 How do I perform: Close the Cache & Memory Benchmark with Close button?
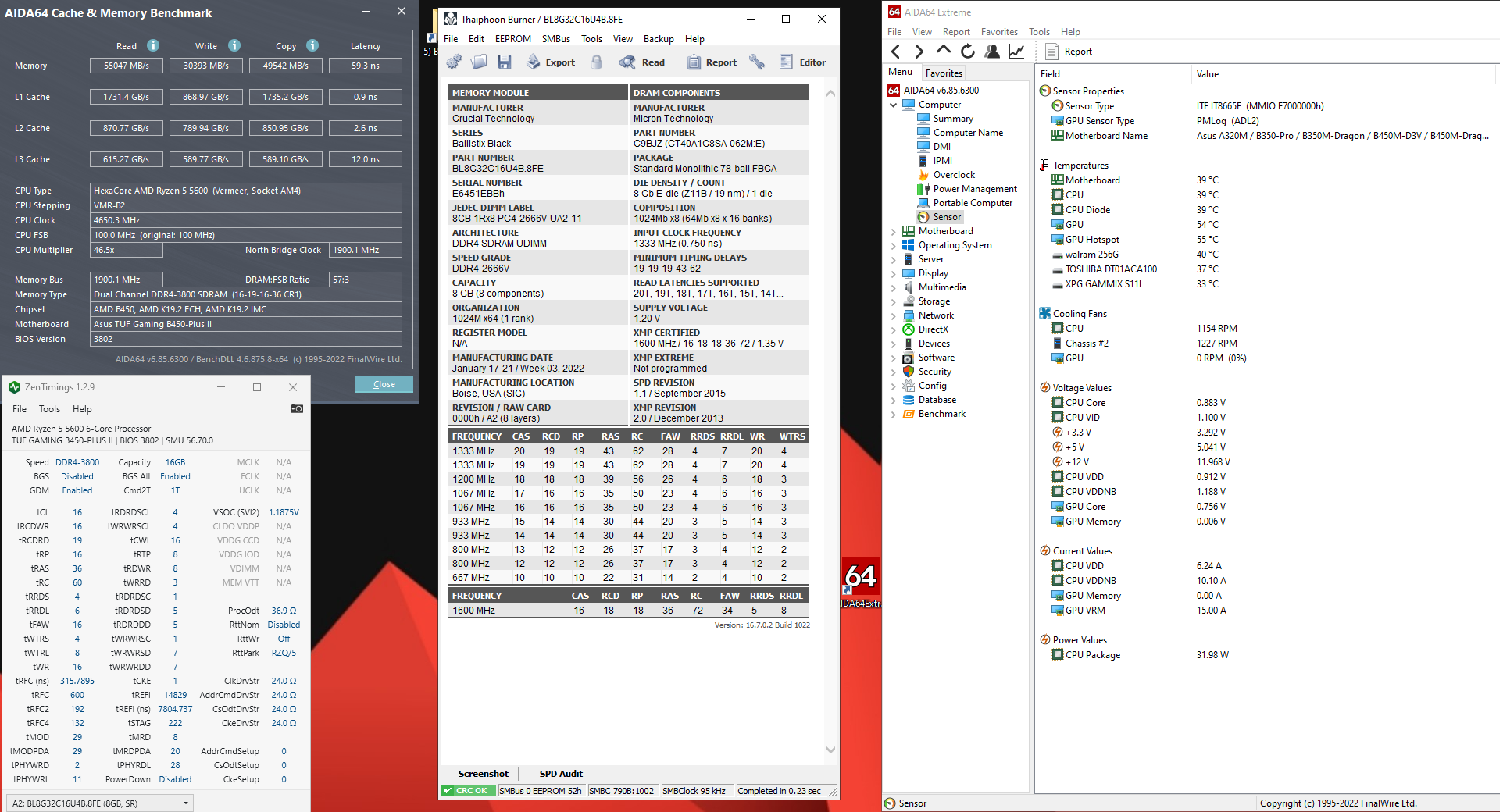pos(384,384)
